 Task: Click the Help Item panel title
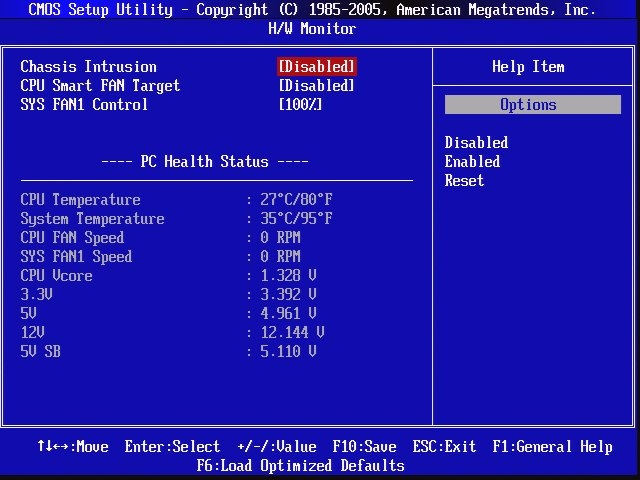point(528,67)
